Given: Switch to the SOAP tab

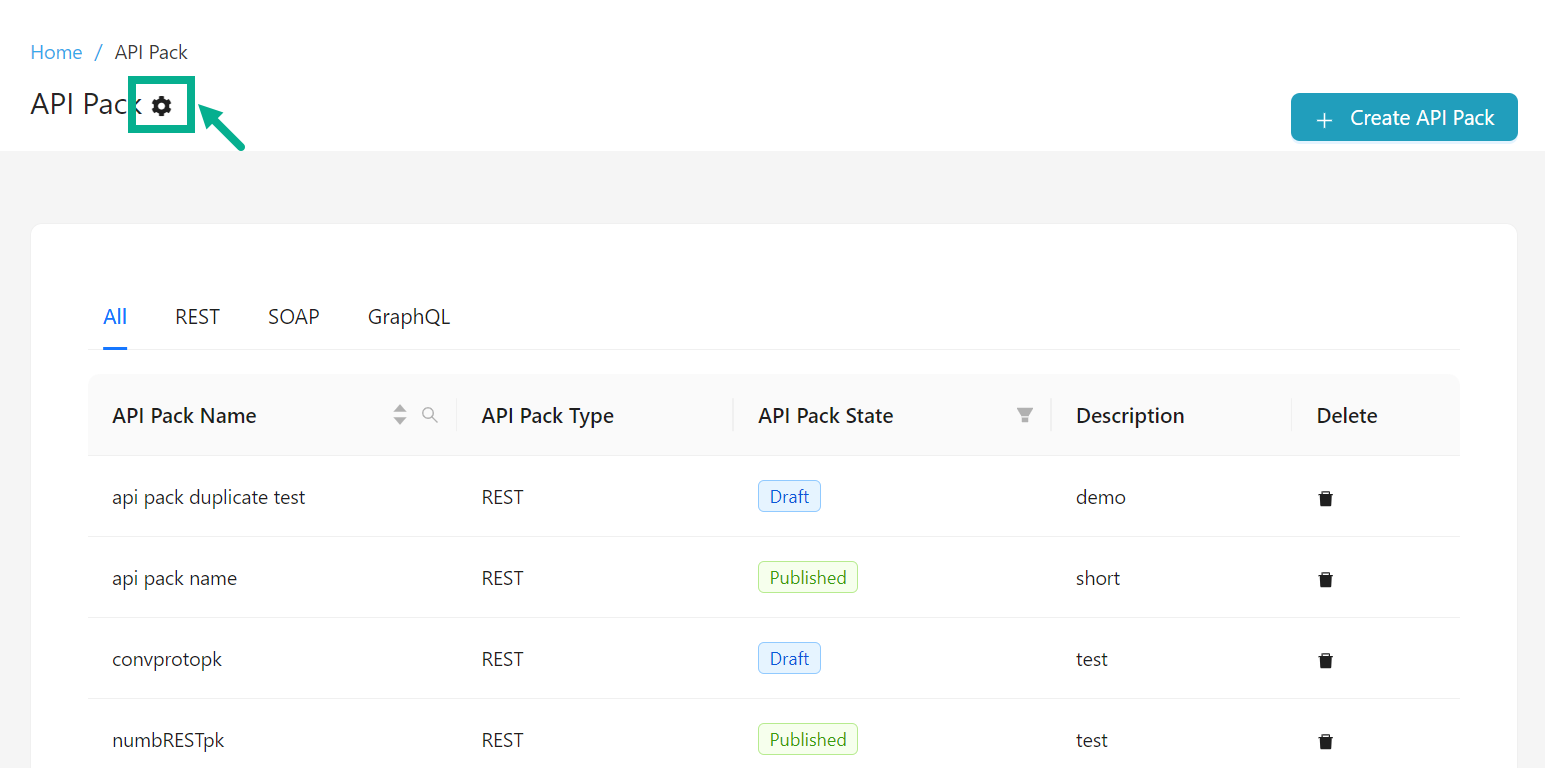Looking at the screenshot, I should [x=293, y=317].
